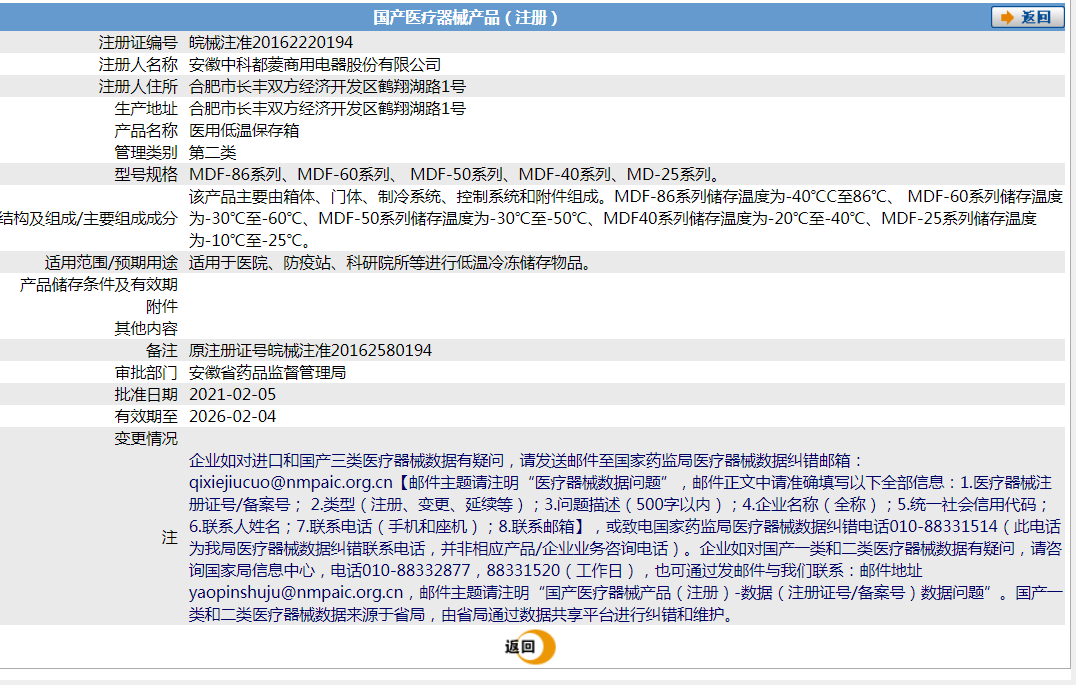This screenshot has width=1076, height=685.
Task: Click the 产品储存条件及有效期 label
Action: tap(99, 284)
